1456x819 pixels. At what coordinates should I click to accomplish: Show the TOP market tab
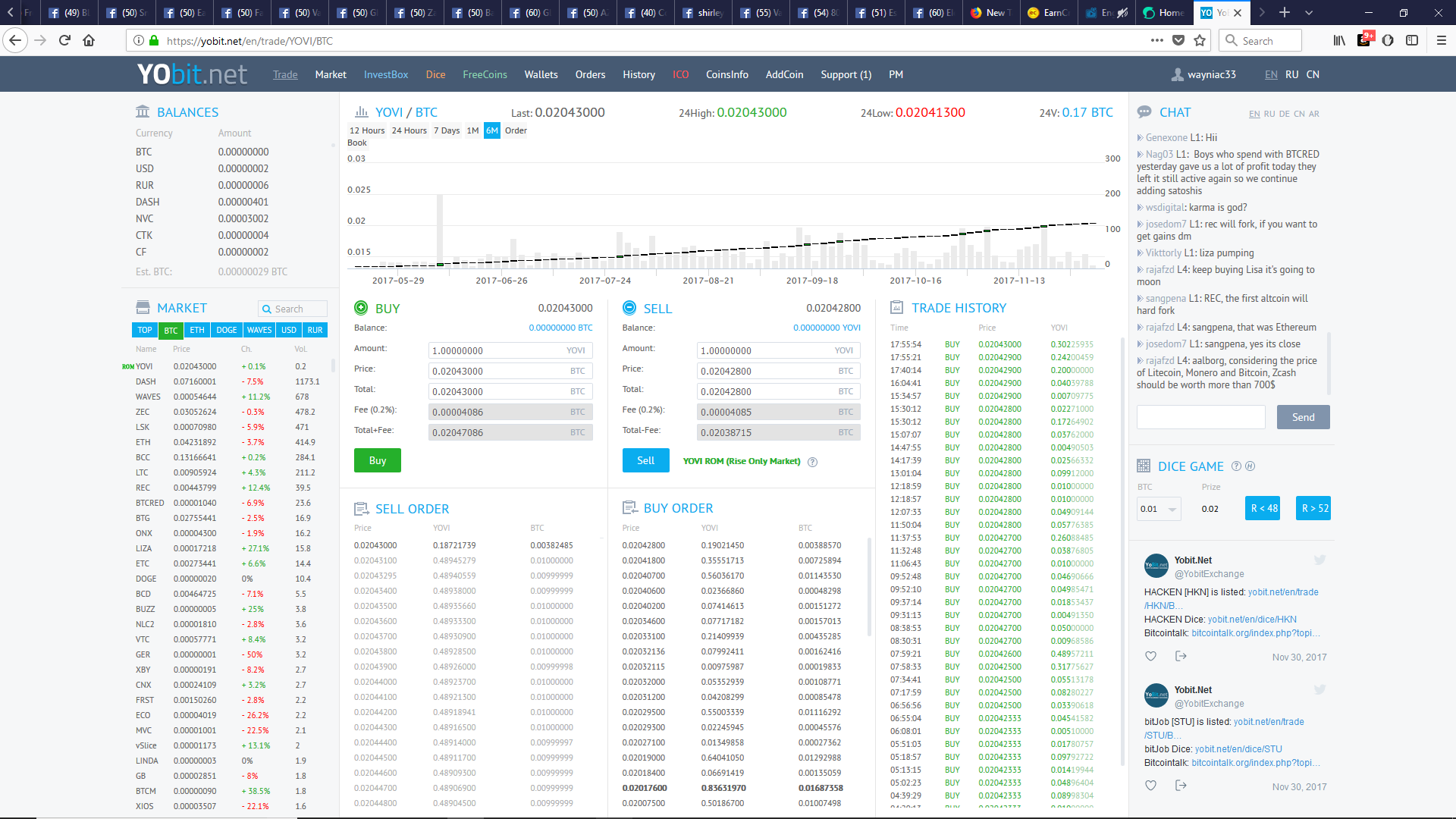(x=145, y=330)
